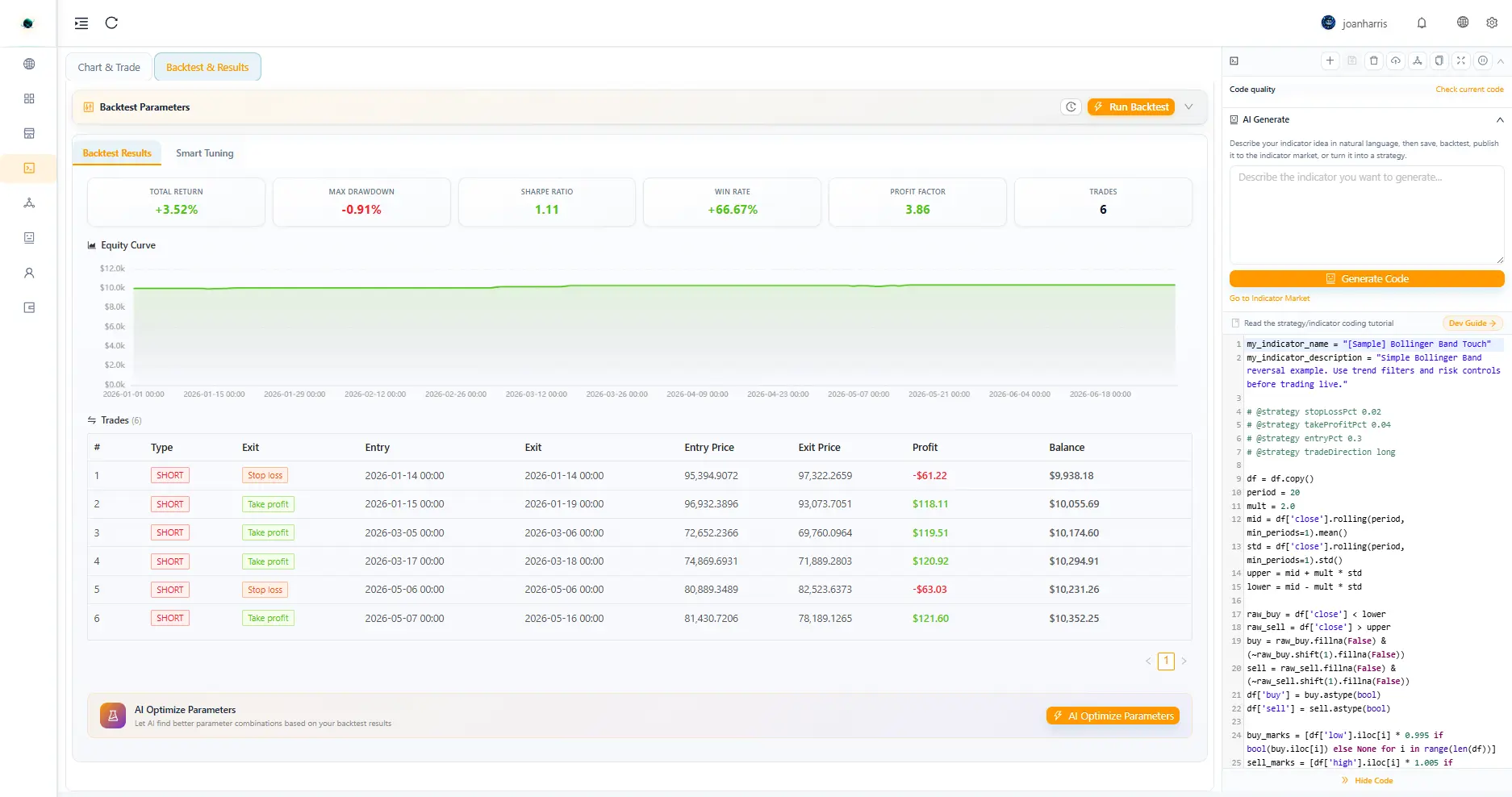Collapse the AI Generate section

point(1500,119)
